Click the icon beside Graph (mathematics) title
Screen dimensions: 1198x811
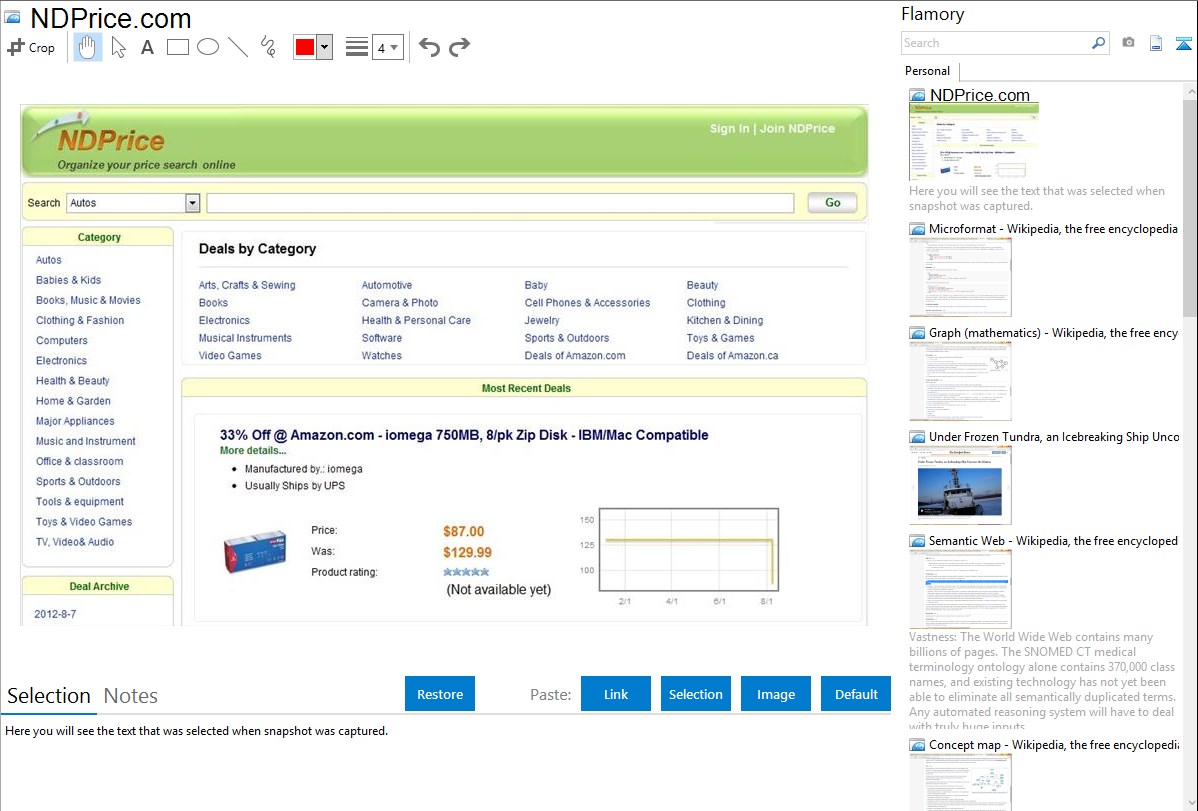pyautogui.click(x=918, y=333)
